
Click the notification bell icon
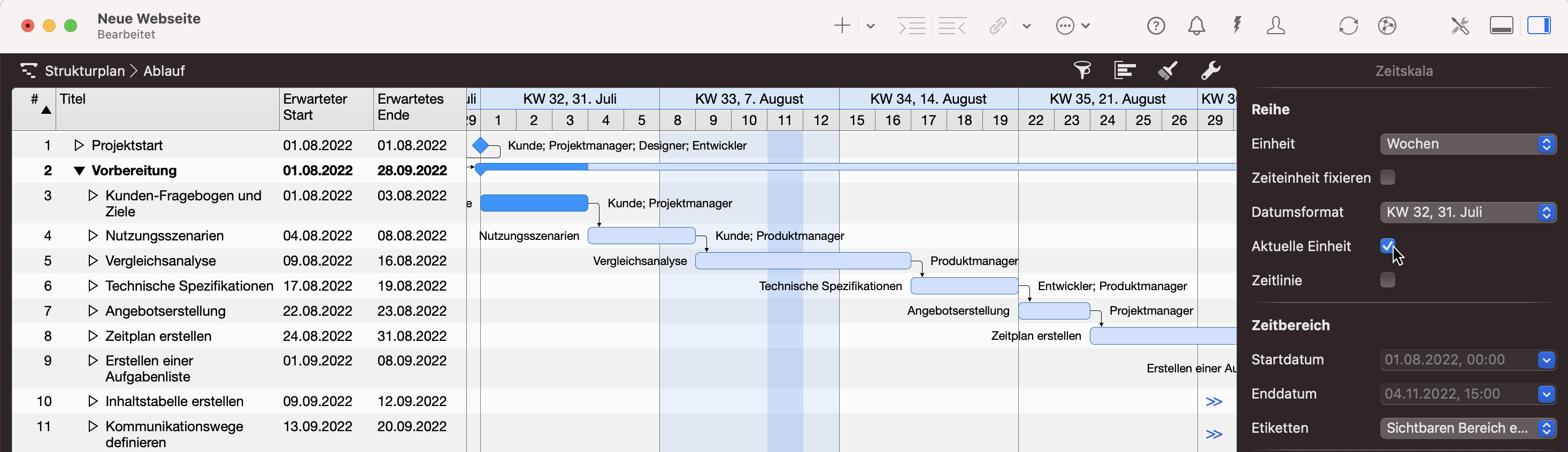[1196, 26]
